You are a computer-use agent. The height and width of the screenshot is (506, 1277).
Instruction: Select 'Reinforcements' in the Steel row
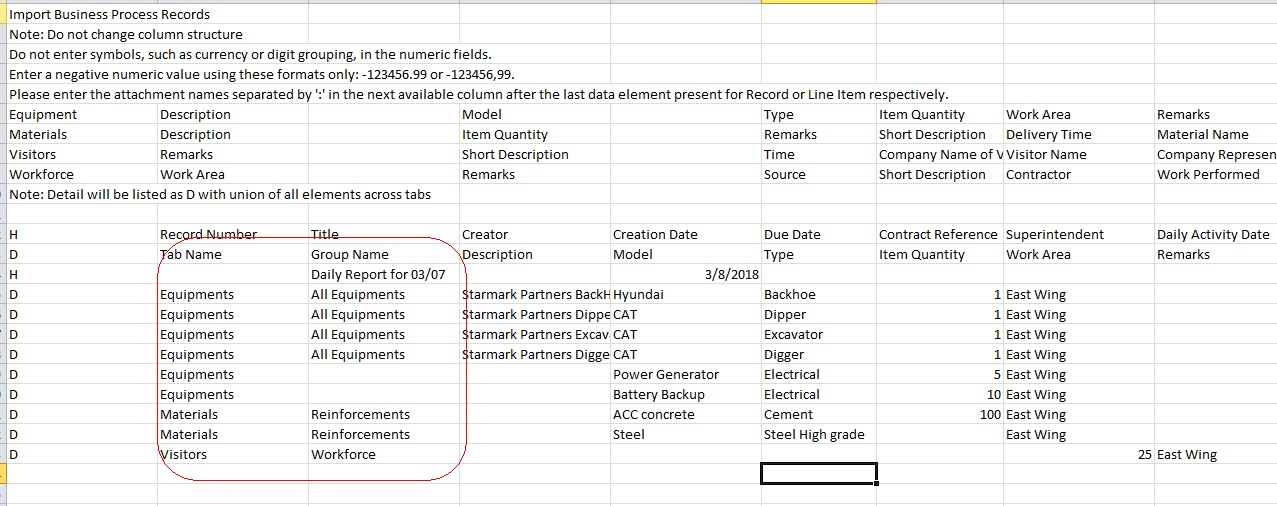[384, 434]
